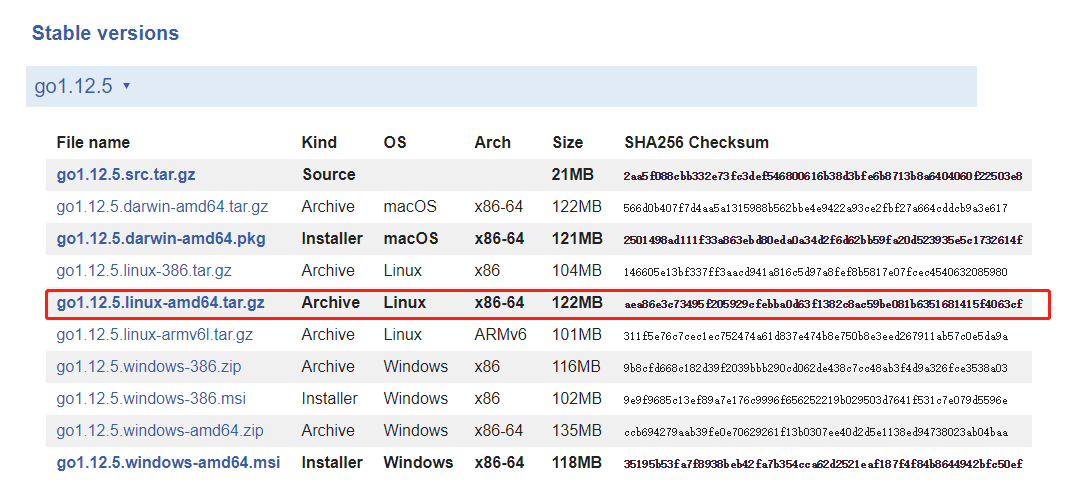This screenshot has height=484, width=1091.
Task: Download go1.12.5.windows-386.msi installer
Action: point(151,398)
